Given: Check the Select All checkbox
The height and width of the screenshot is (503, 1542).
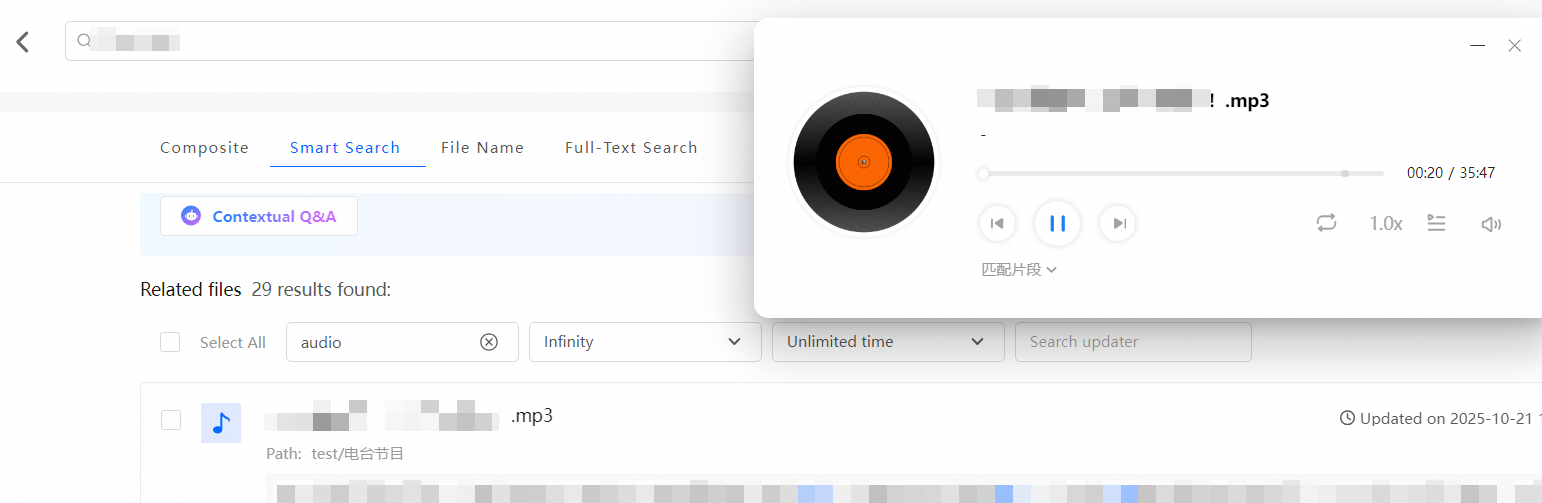Looking at the screenshot, I should point(170,342).
